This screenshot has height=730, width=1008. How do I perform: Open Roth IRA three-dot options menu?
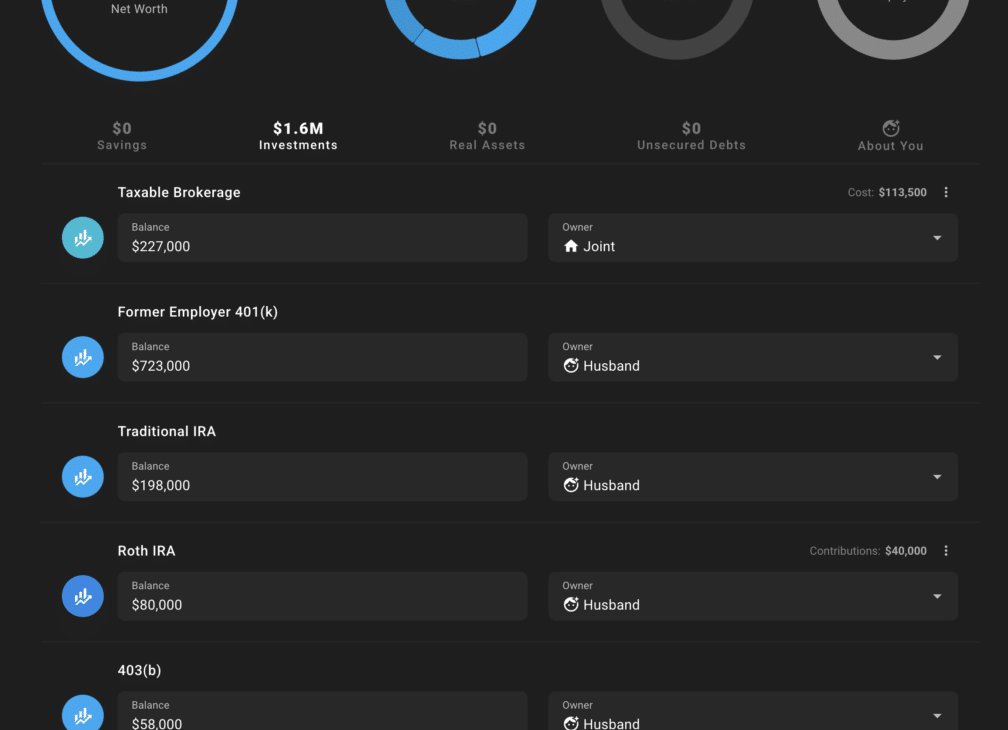coord(946,551)
